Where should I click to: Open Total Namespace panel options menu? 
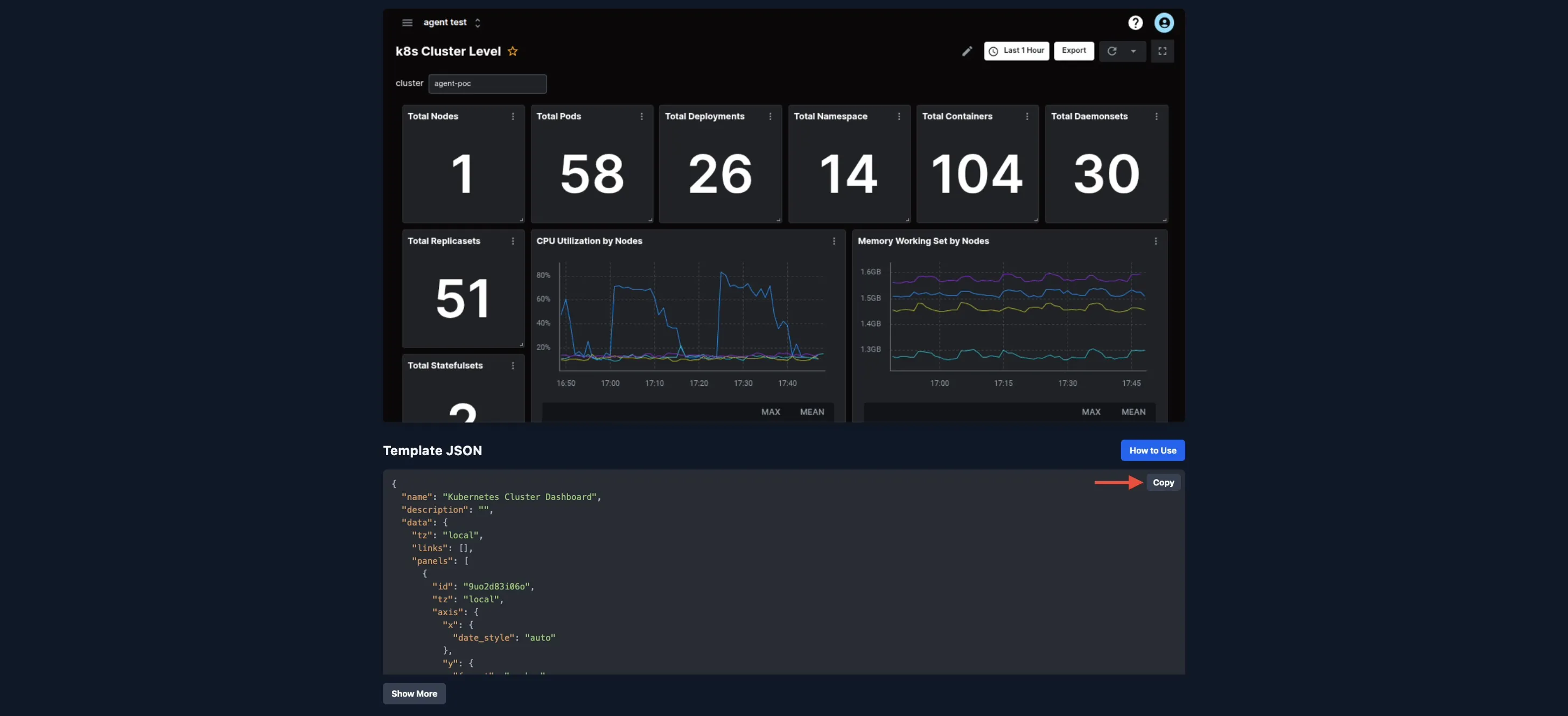click(899, 116)
